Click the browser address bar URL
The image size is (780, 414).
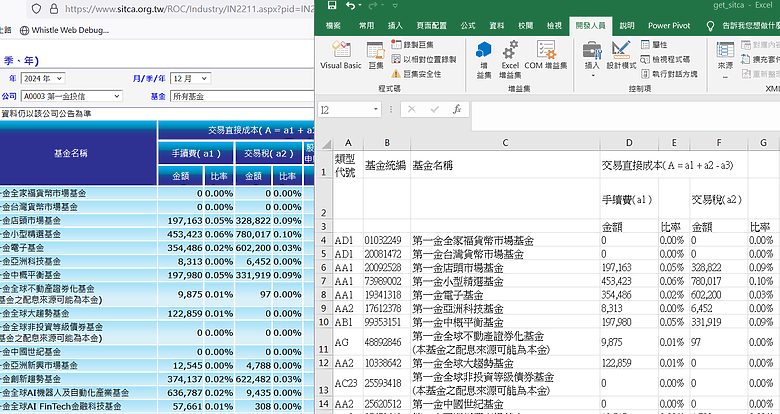click(x=189, y=9)
